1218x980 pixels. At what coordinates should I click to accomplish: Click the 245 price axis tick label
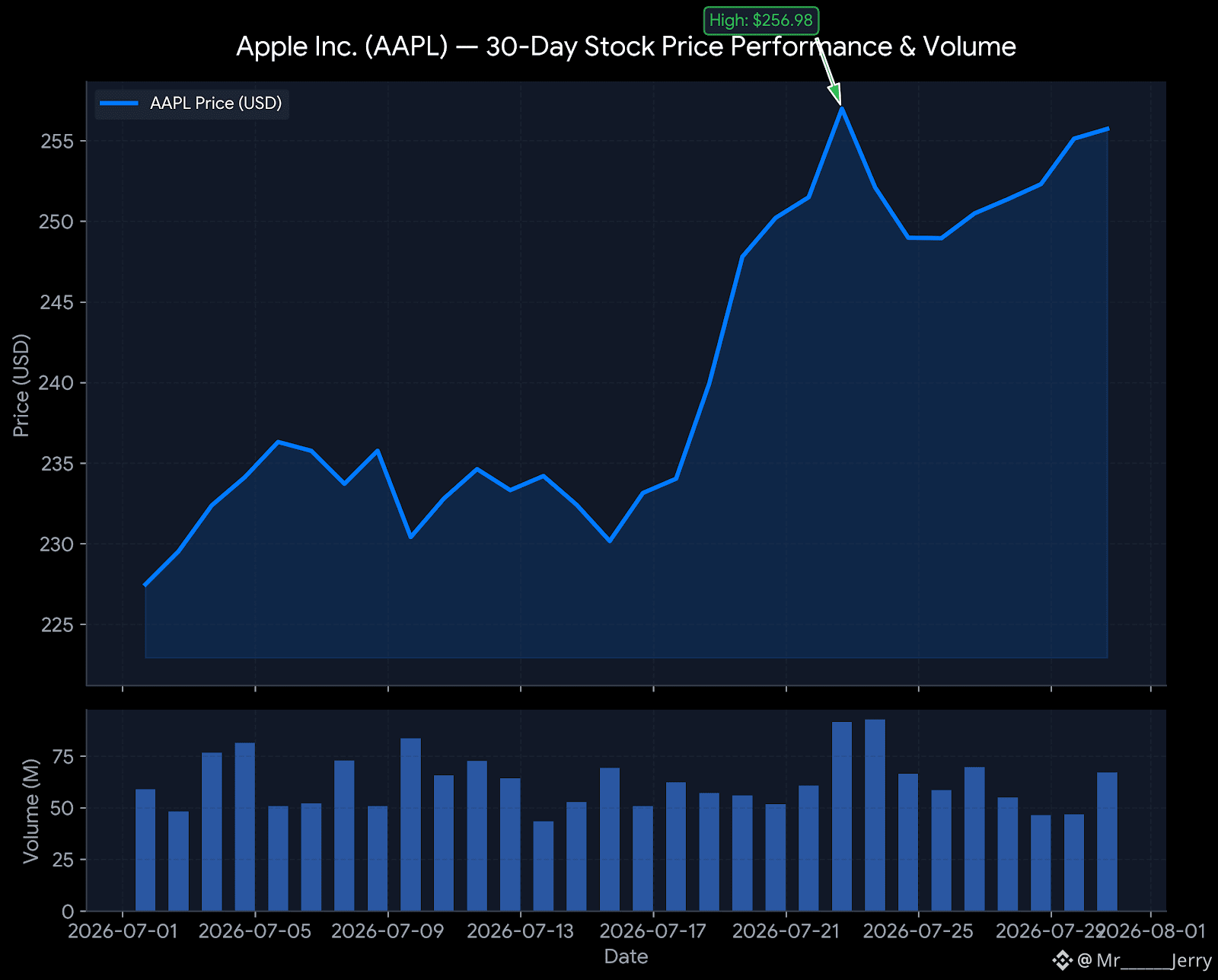[57, 302]
